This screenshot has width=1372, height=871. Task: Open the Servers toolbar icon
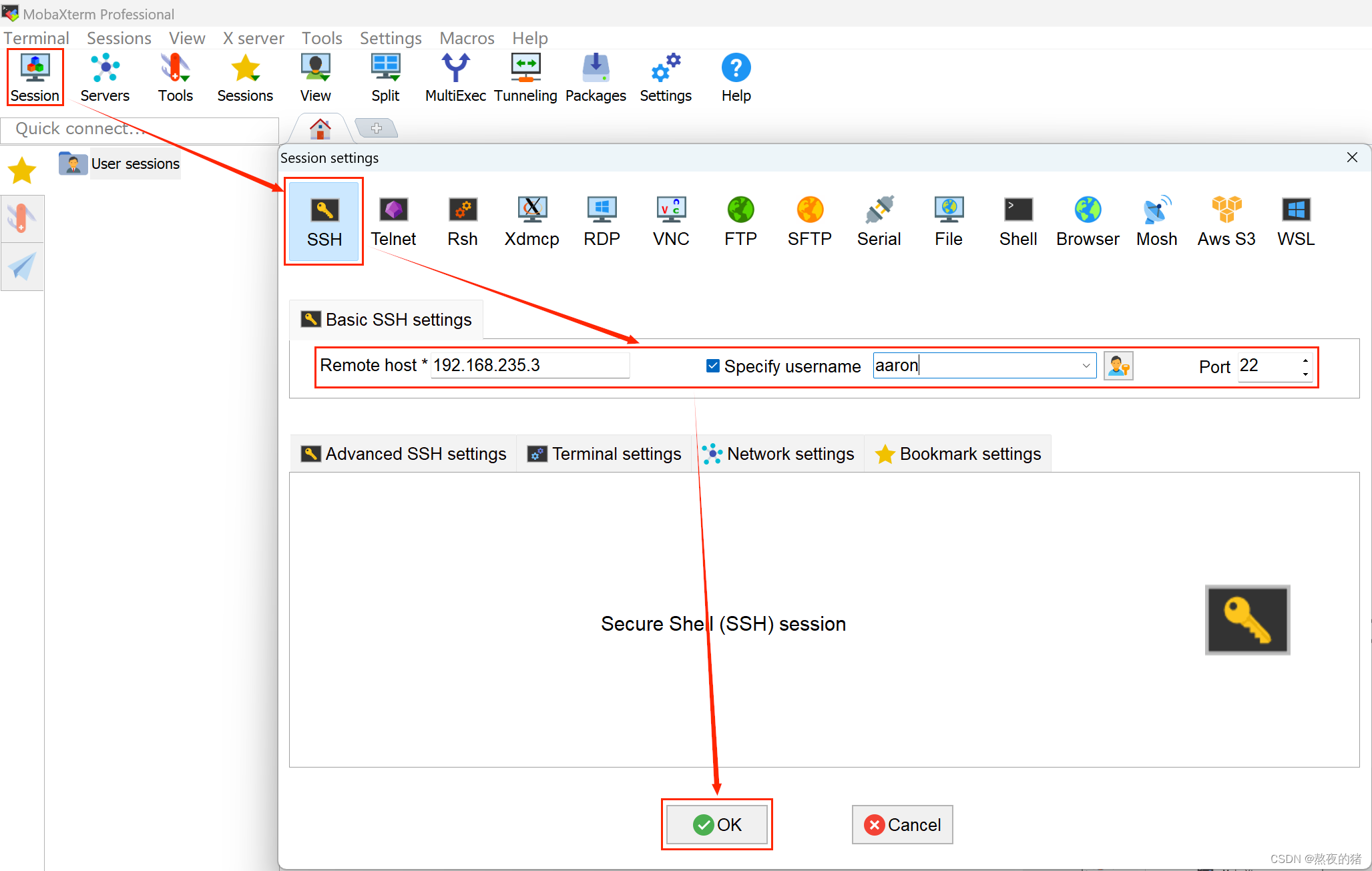click(x=105, y=77)
